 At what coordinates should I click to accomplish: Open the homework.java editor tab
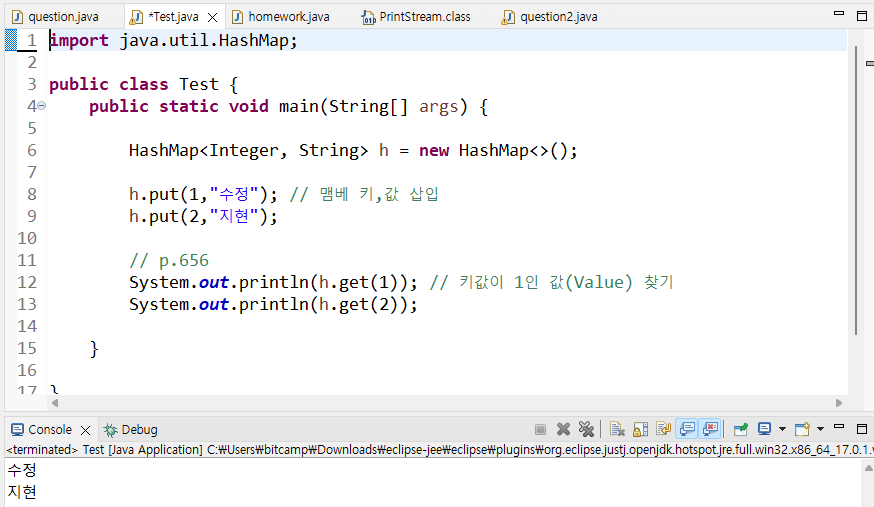(281, 17)
